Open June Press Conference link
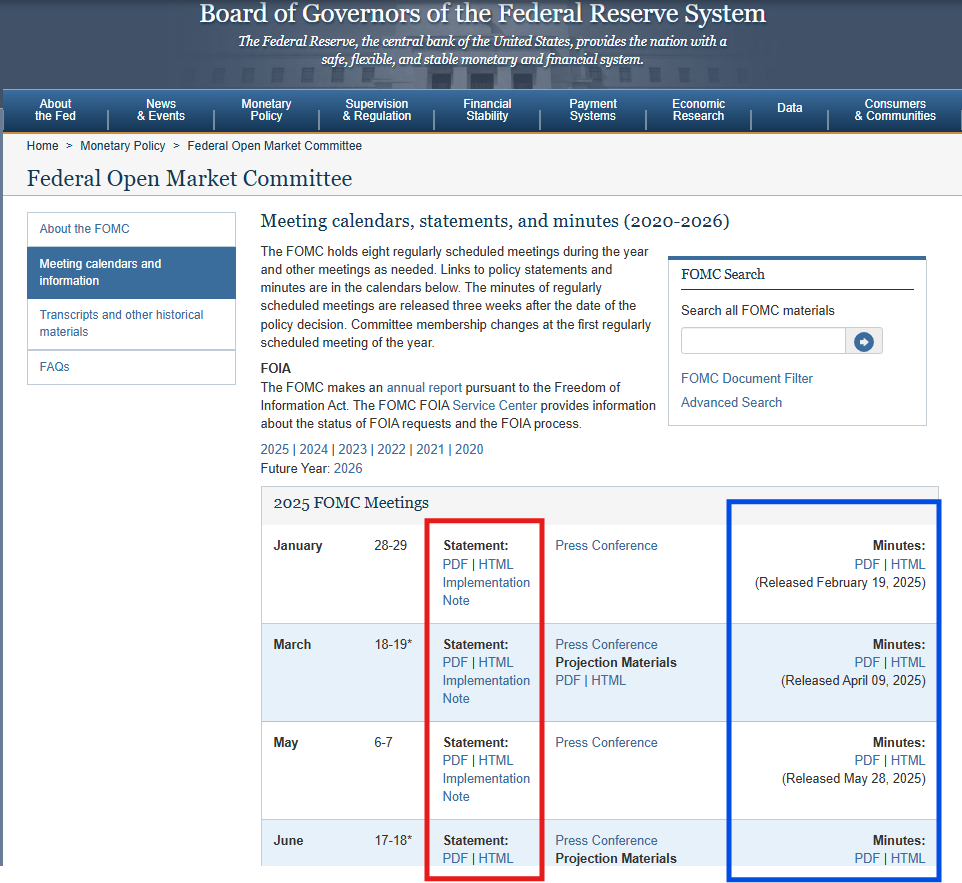This screenshot has width=962, height=883. click(x=606, y=841)
